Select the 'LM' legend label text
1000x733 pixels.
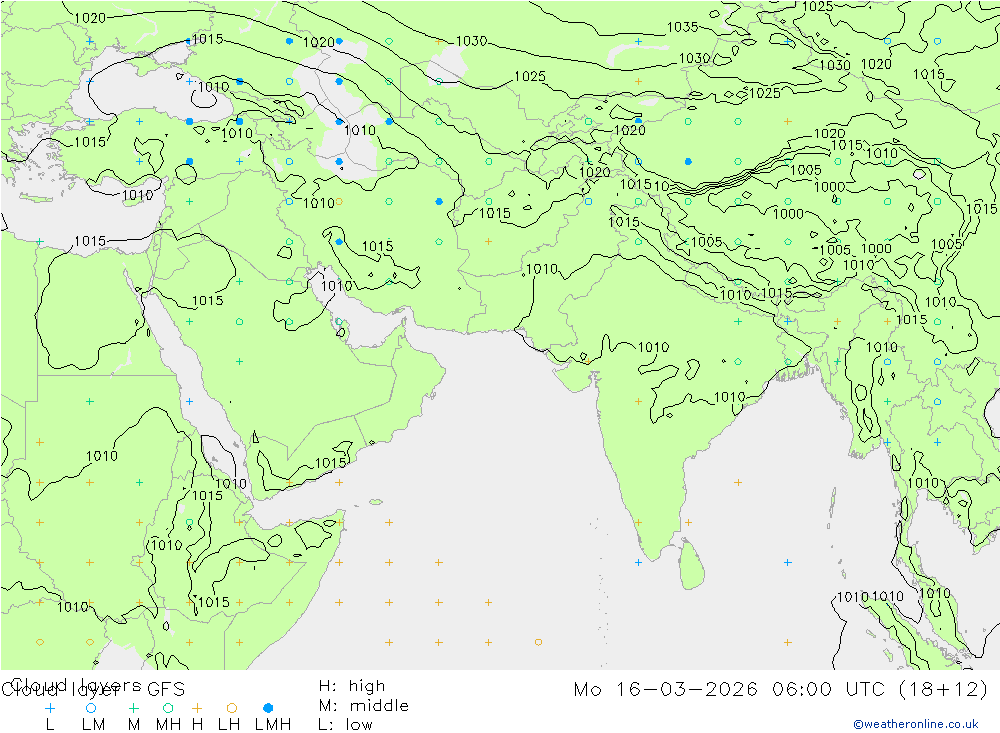[94, 725]
